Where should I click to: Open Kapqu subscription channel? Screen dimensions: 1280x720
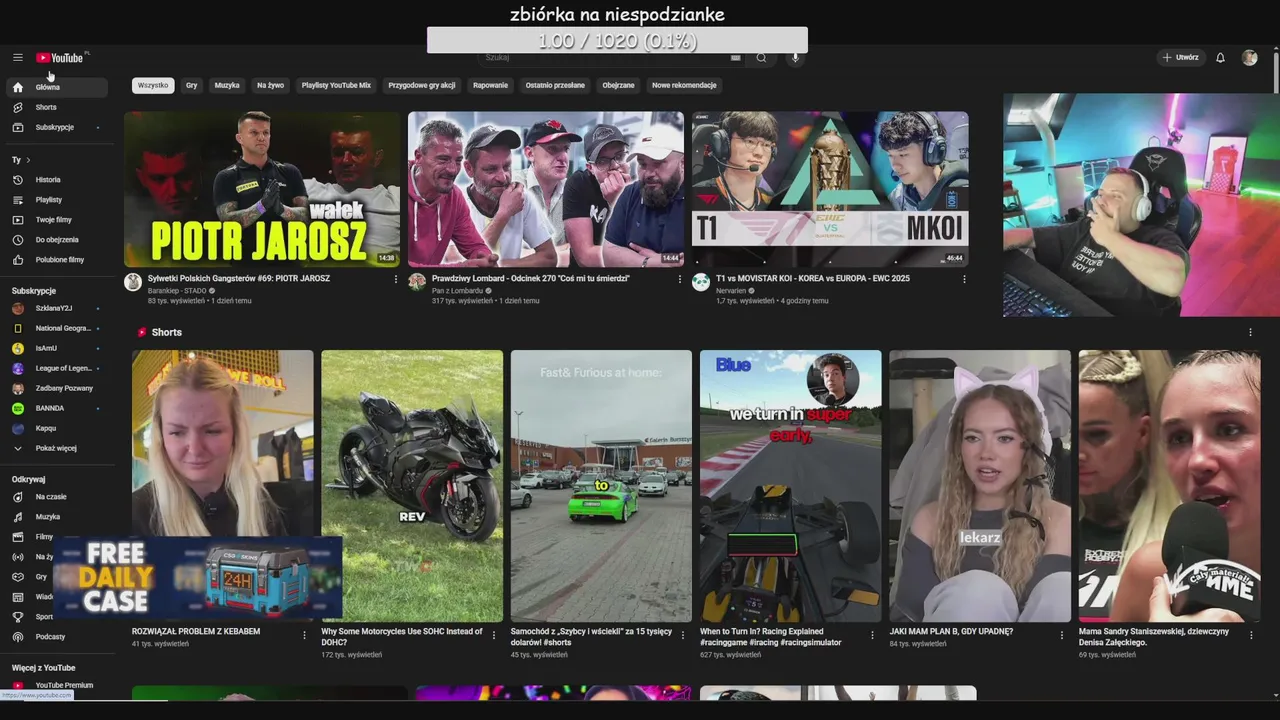pos(58,428)
